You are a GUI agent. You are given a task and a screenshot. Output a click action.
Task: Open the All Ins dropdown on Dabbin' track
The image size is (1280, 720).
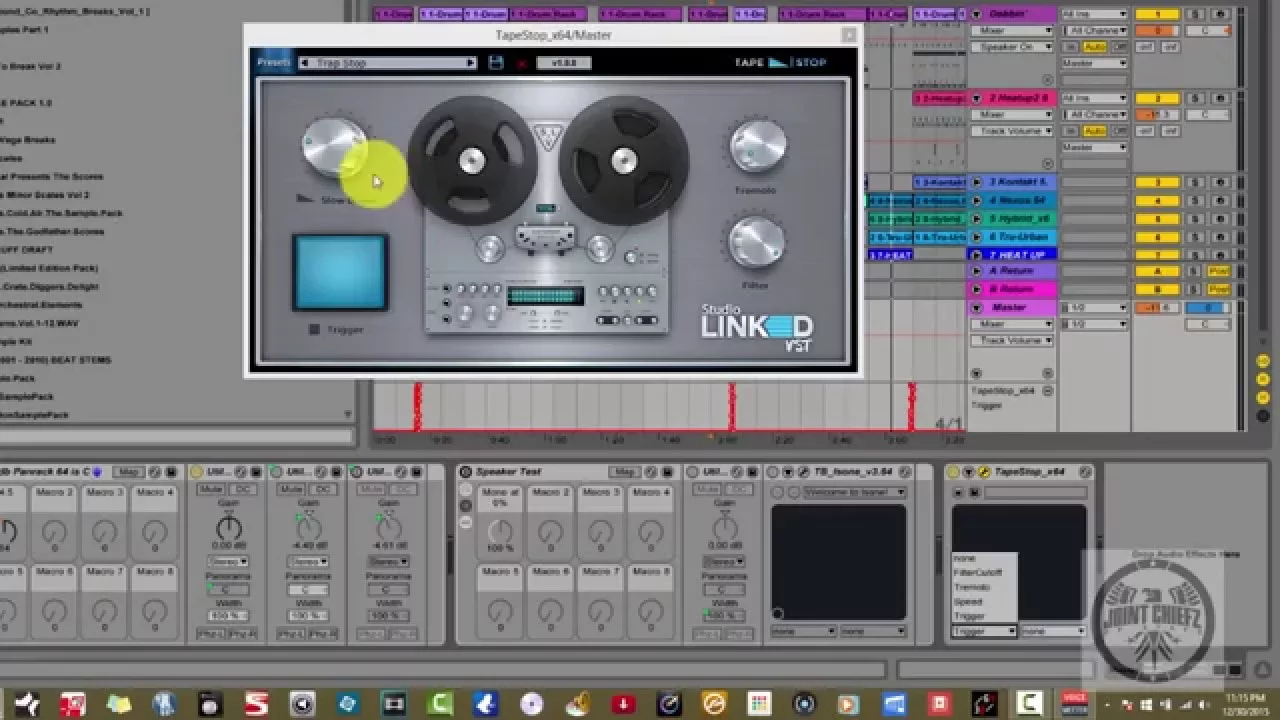pyautogui.click(x=1094, y=15)
